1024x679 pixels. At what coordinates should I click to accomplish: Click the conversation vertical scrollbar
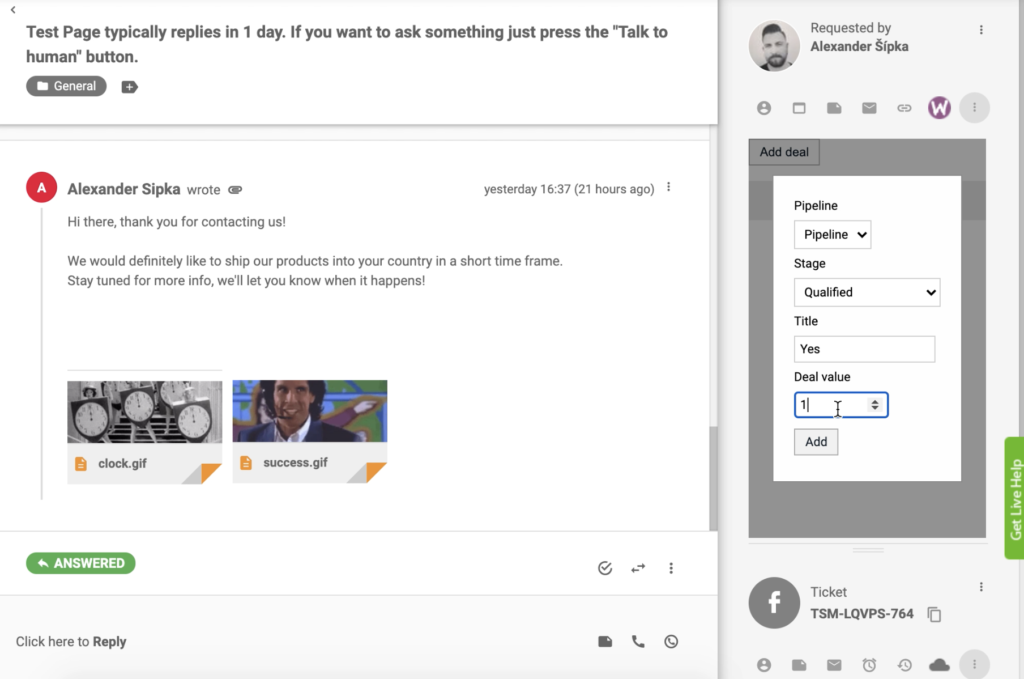(713, 479)
